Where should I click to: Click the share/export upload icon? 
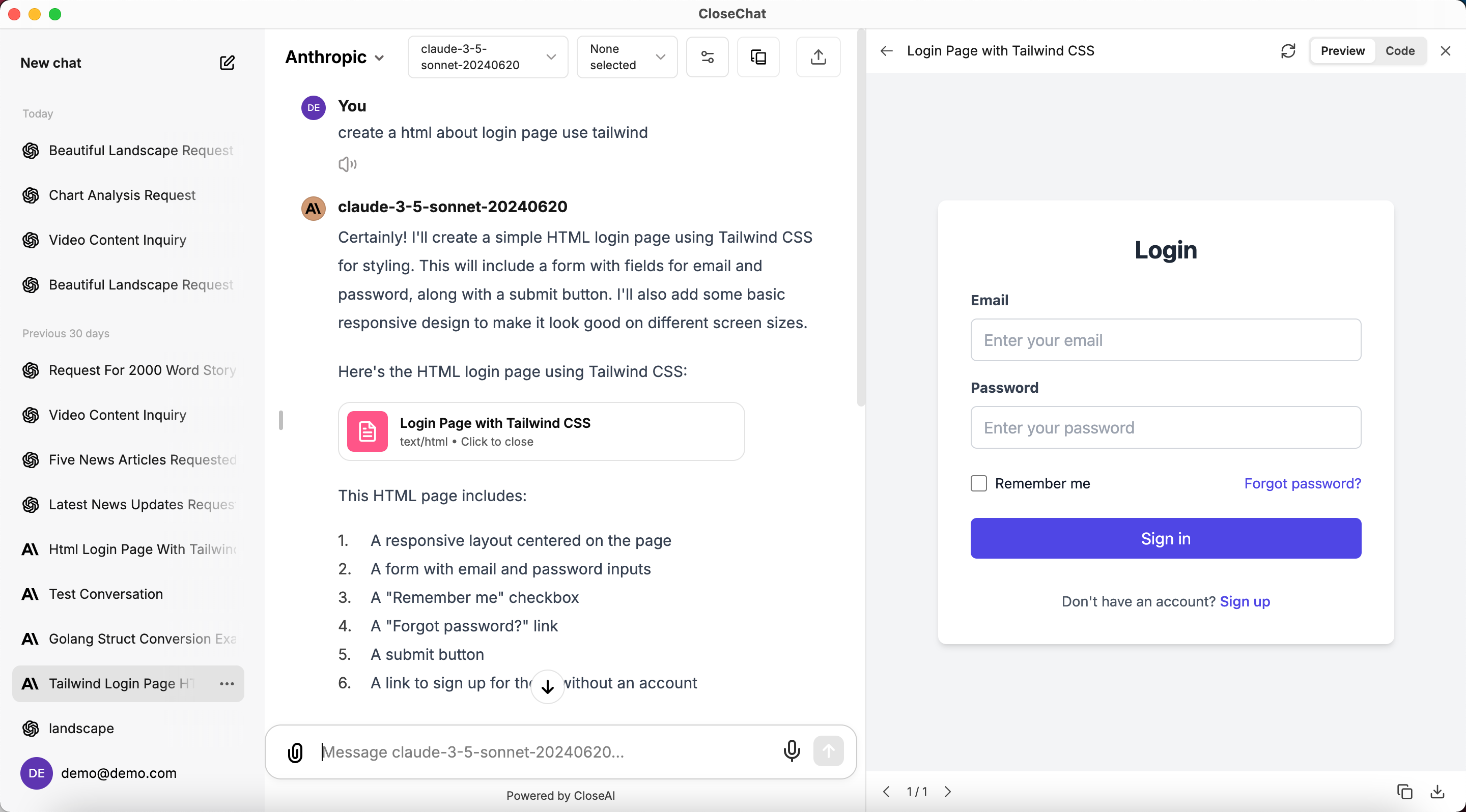coord(818,57)
